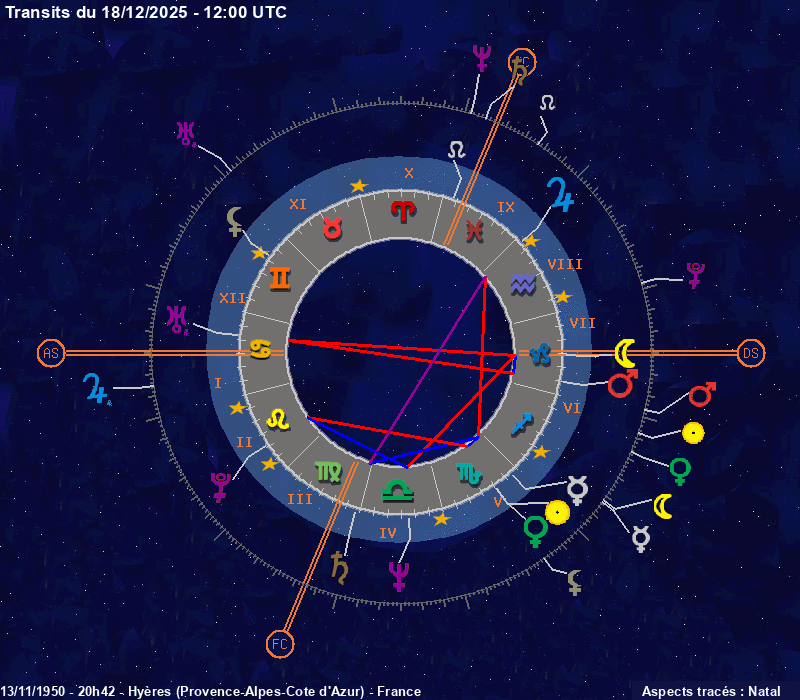The height and width of the screenshot is (700, 800).
Task: Select the yellow Moon glyph on the Descendant line
Action: point(626,352)
